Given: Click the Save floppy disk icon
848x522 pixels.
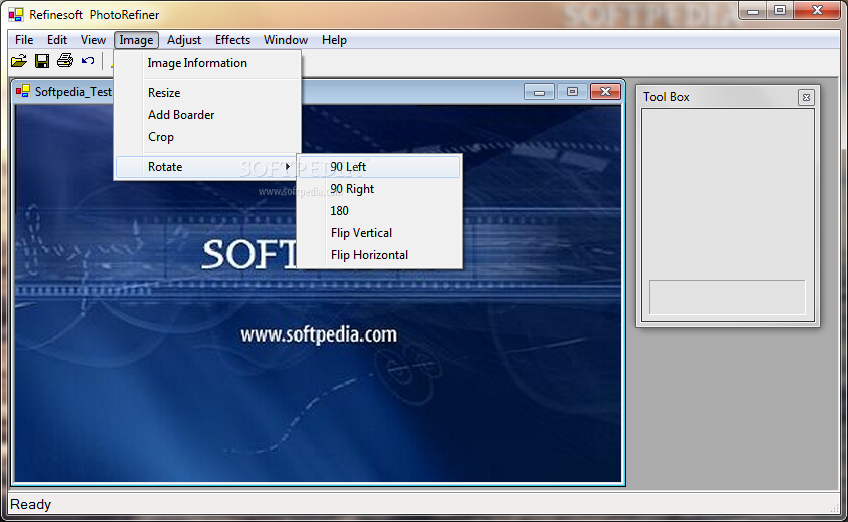Looking at the screenshot, I should tap(42, 61).
